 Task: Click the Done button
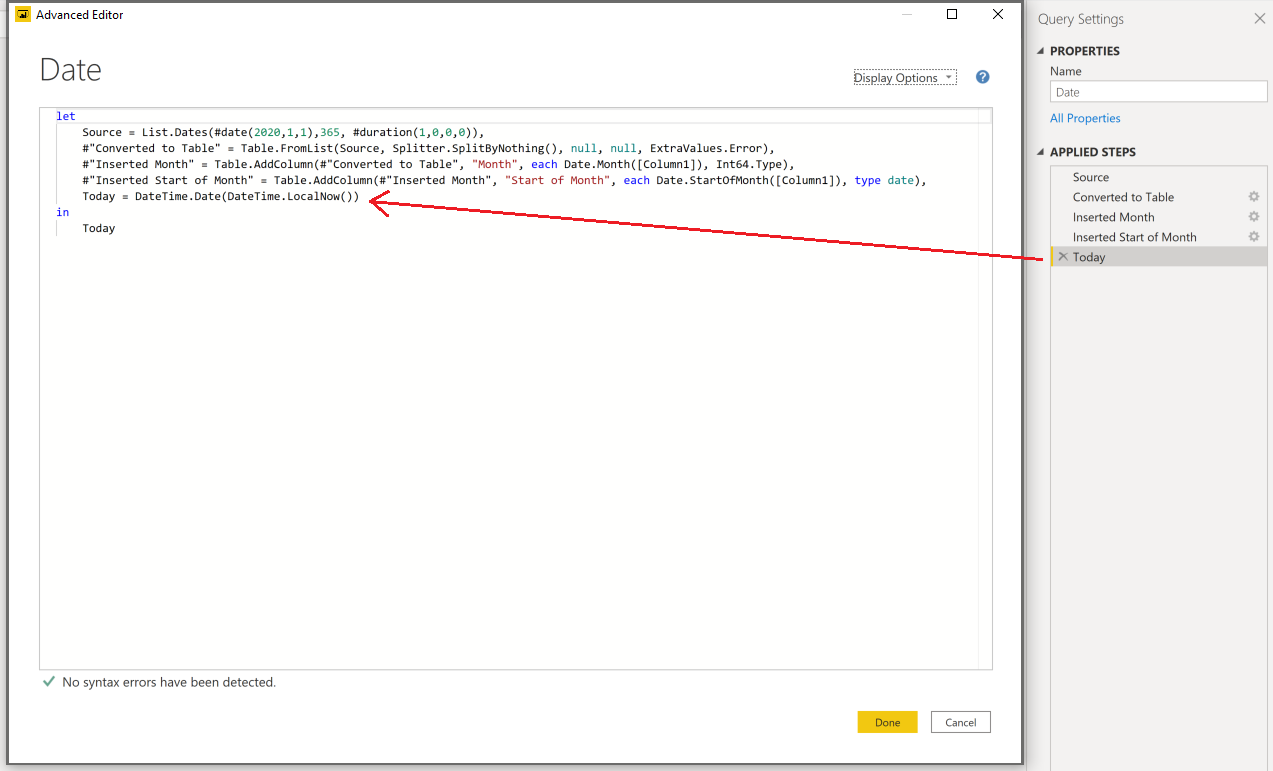pos(887,722)
